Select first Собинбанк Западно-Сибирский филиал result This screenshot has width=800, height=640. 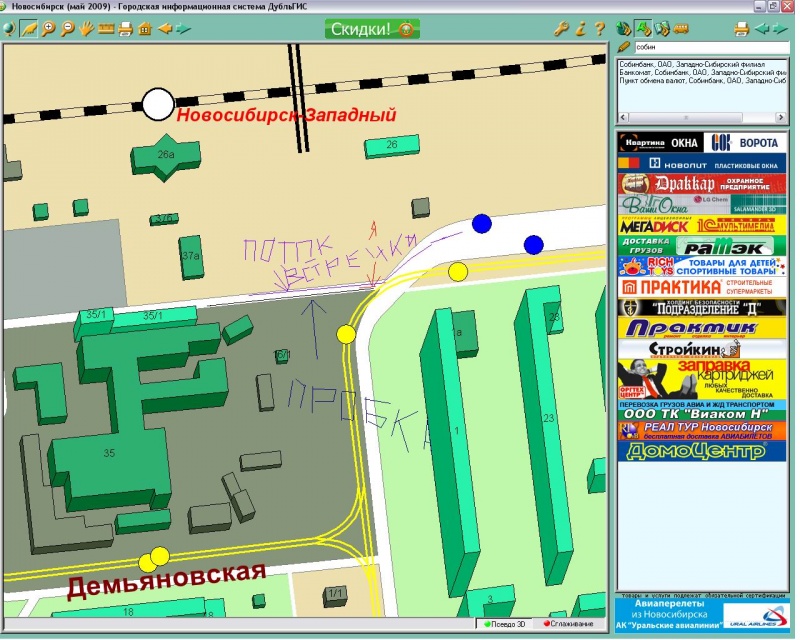coord(700,65)
